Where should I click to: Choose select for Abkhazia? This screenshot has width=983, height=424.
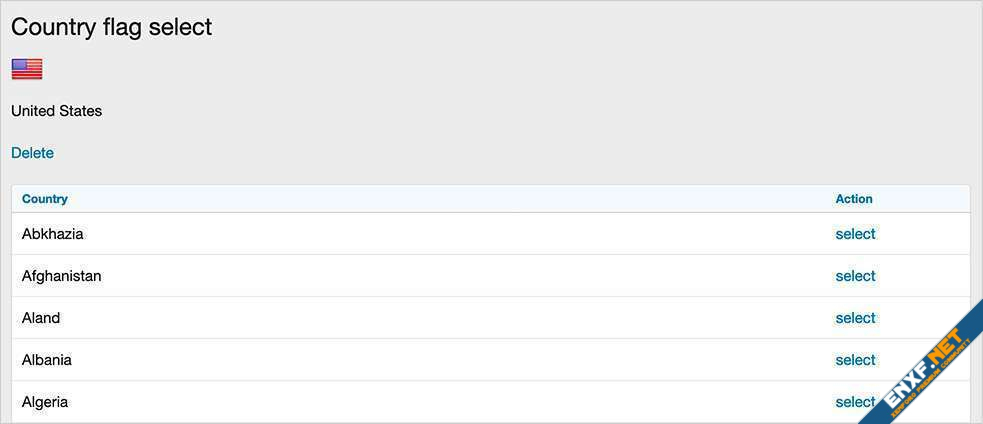855,234
